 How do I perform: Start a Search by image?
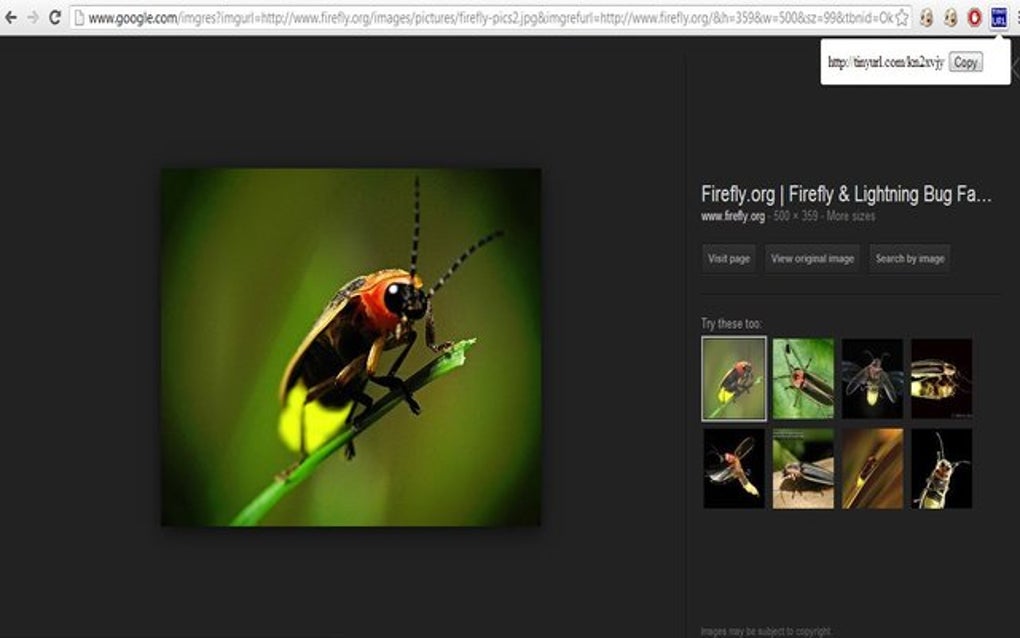click(x=909, y=258)
